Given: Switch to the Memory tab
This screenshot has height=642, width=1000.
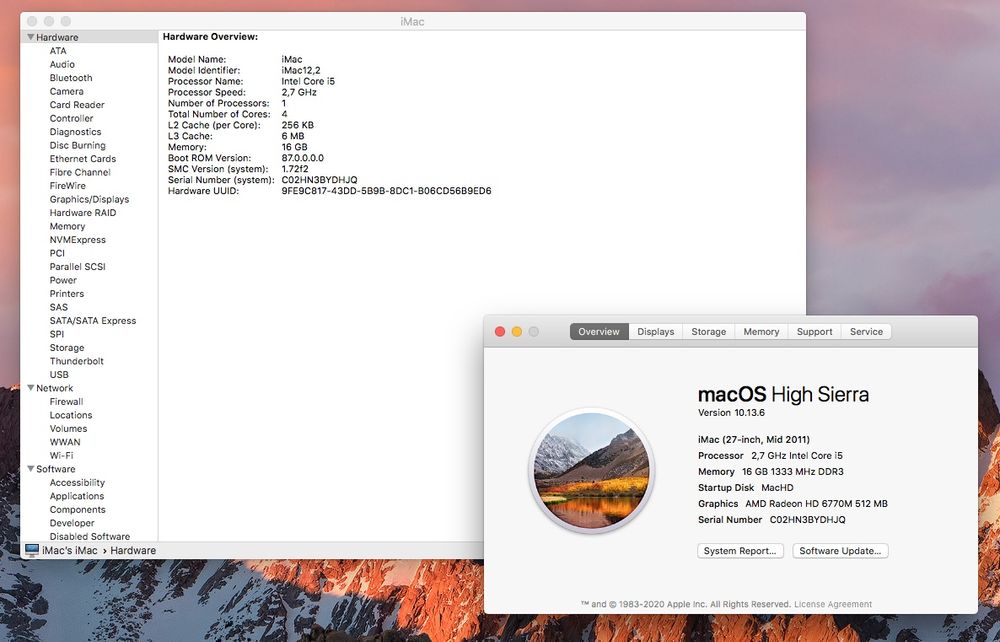Looking at the screenshot, I should 761,332.
